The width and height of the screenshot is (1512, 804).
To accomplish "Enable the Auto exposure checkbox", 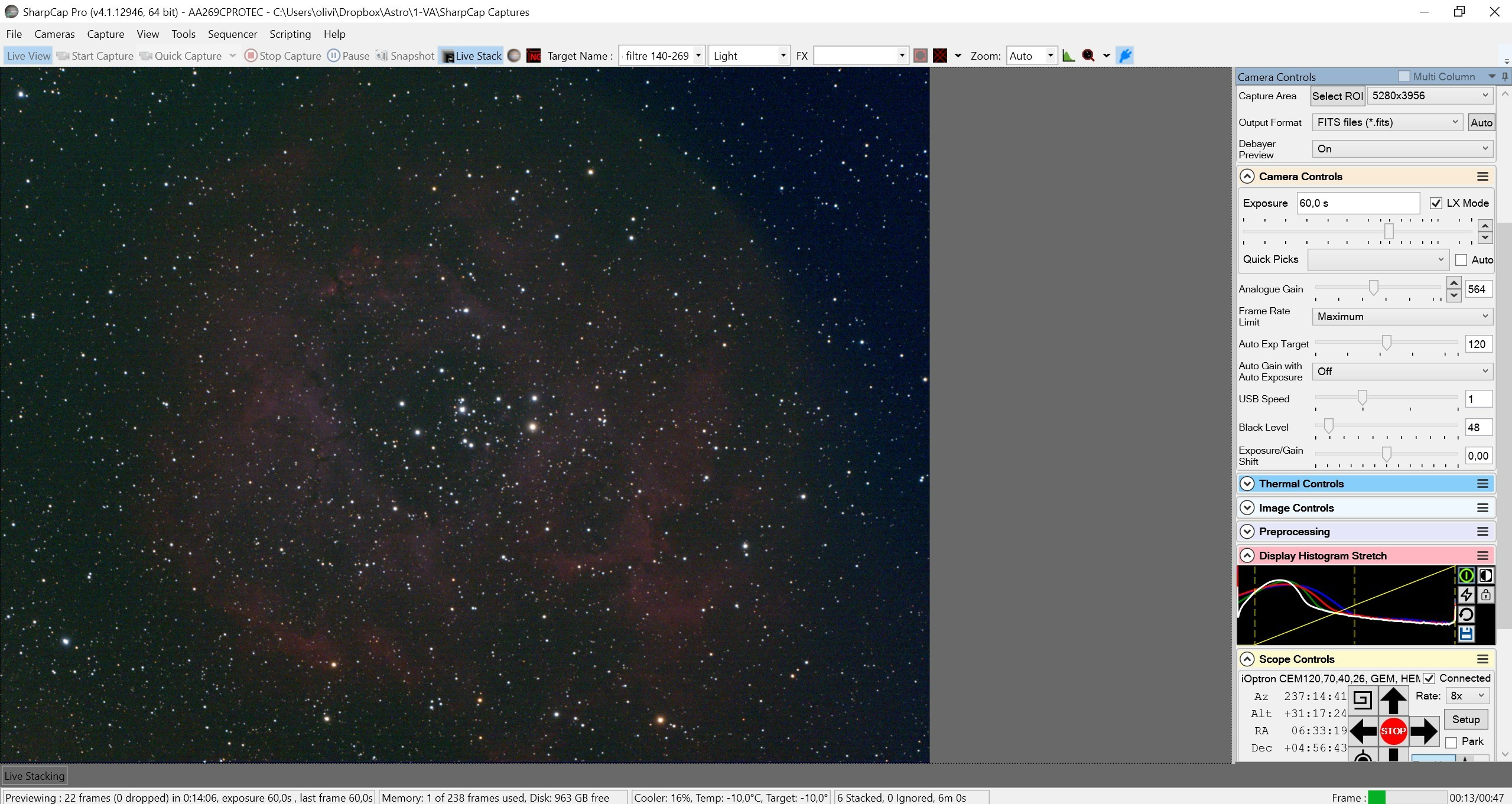I will tap(1461, 260).
